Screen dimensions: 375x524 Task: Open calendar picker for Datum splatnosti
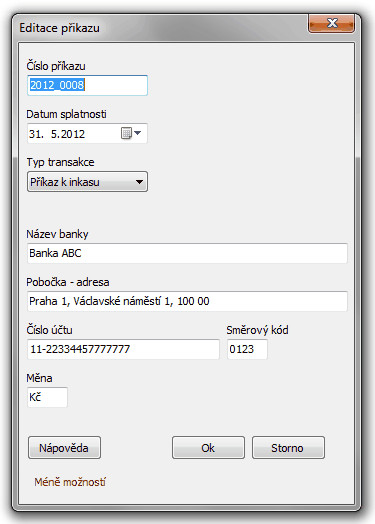tap(131, 133)
